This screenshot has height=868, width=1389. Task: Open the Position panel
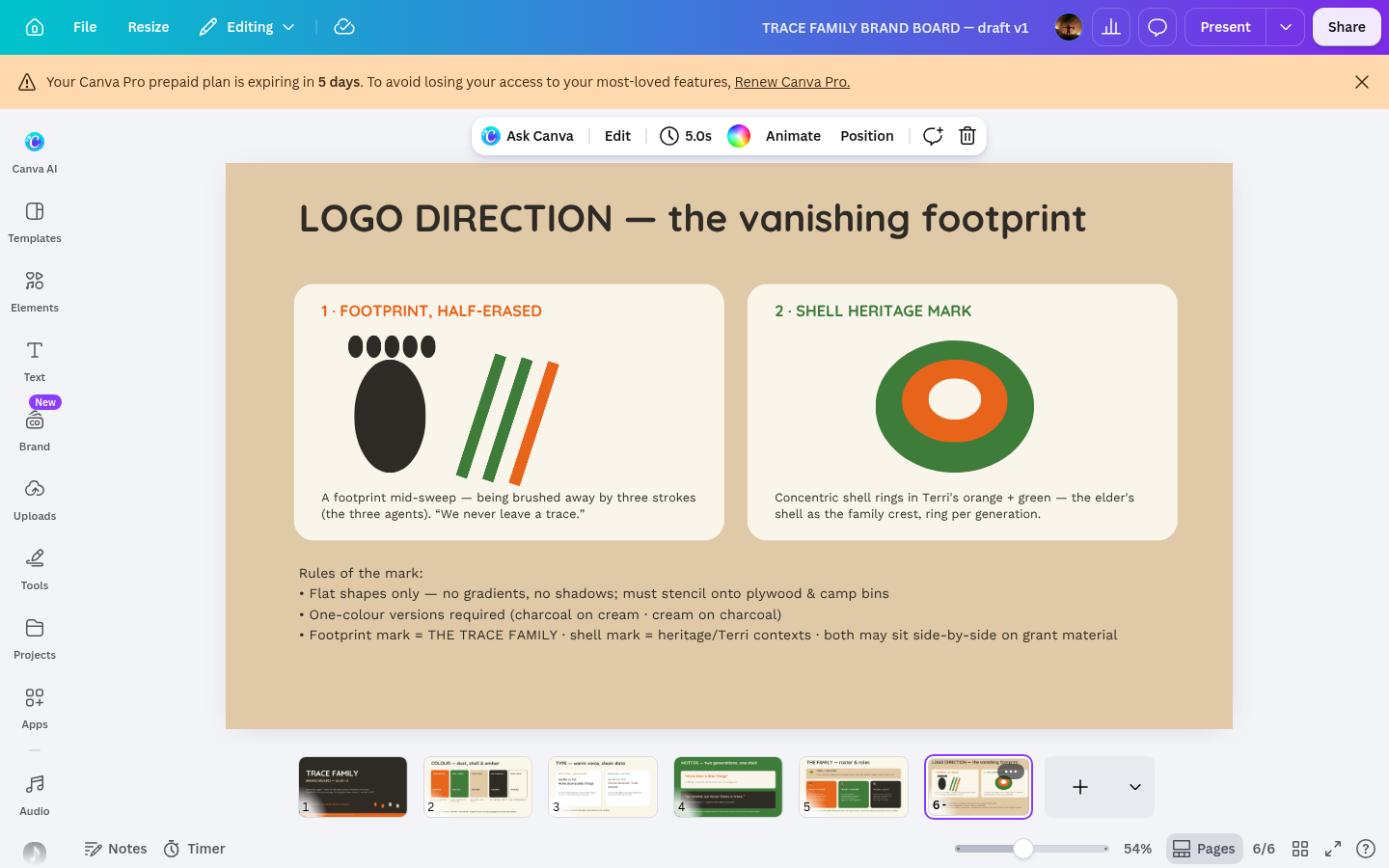click(x=866, y=136)
